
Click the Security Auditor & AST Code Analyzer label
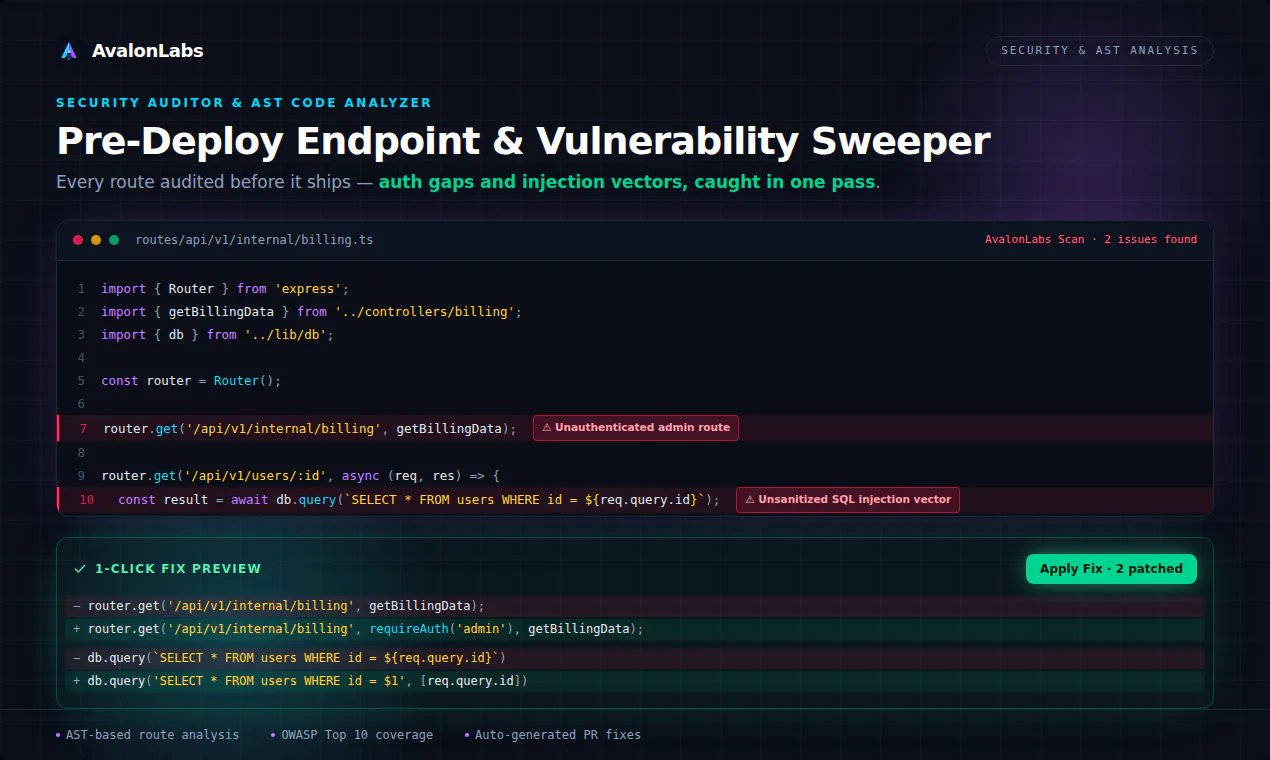pos(244,102)
